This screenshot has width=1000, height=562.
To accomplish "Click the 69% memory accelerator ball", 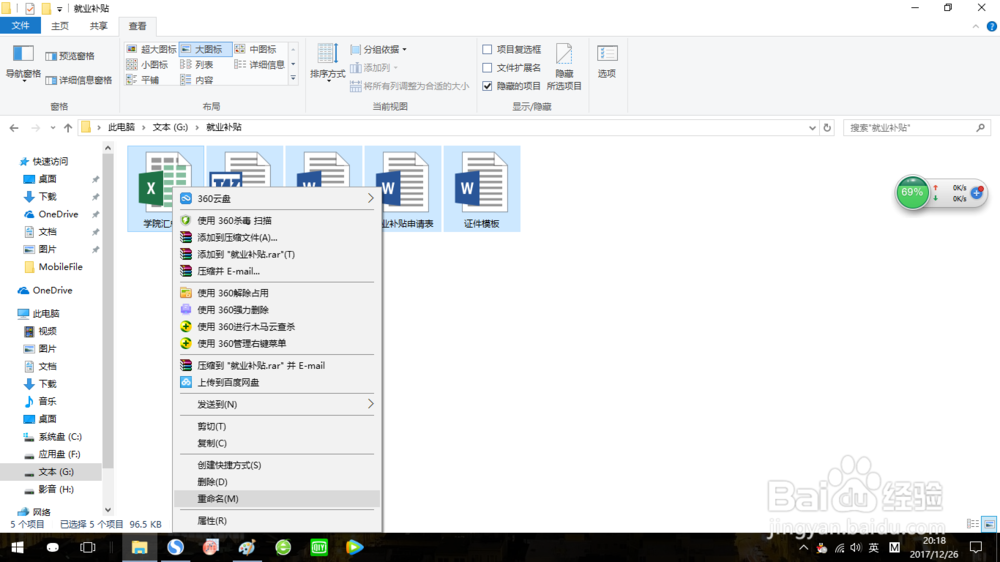I will [x=912, y=192].
